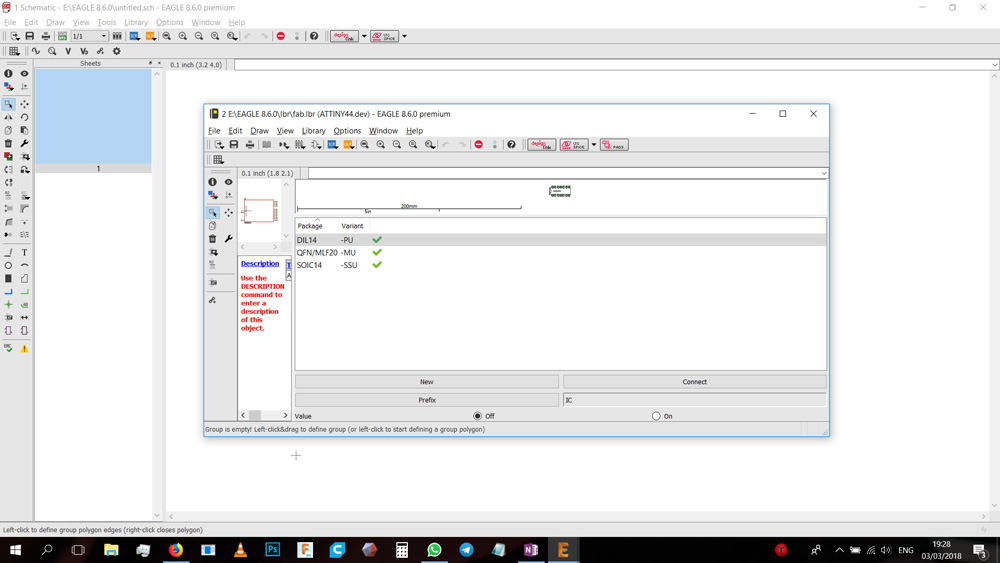Show hidden system tray icons chevron
This screenshot has width=1000, height=563.
[839, 550]
